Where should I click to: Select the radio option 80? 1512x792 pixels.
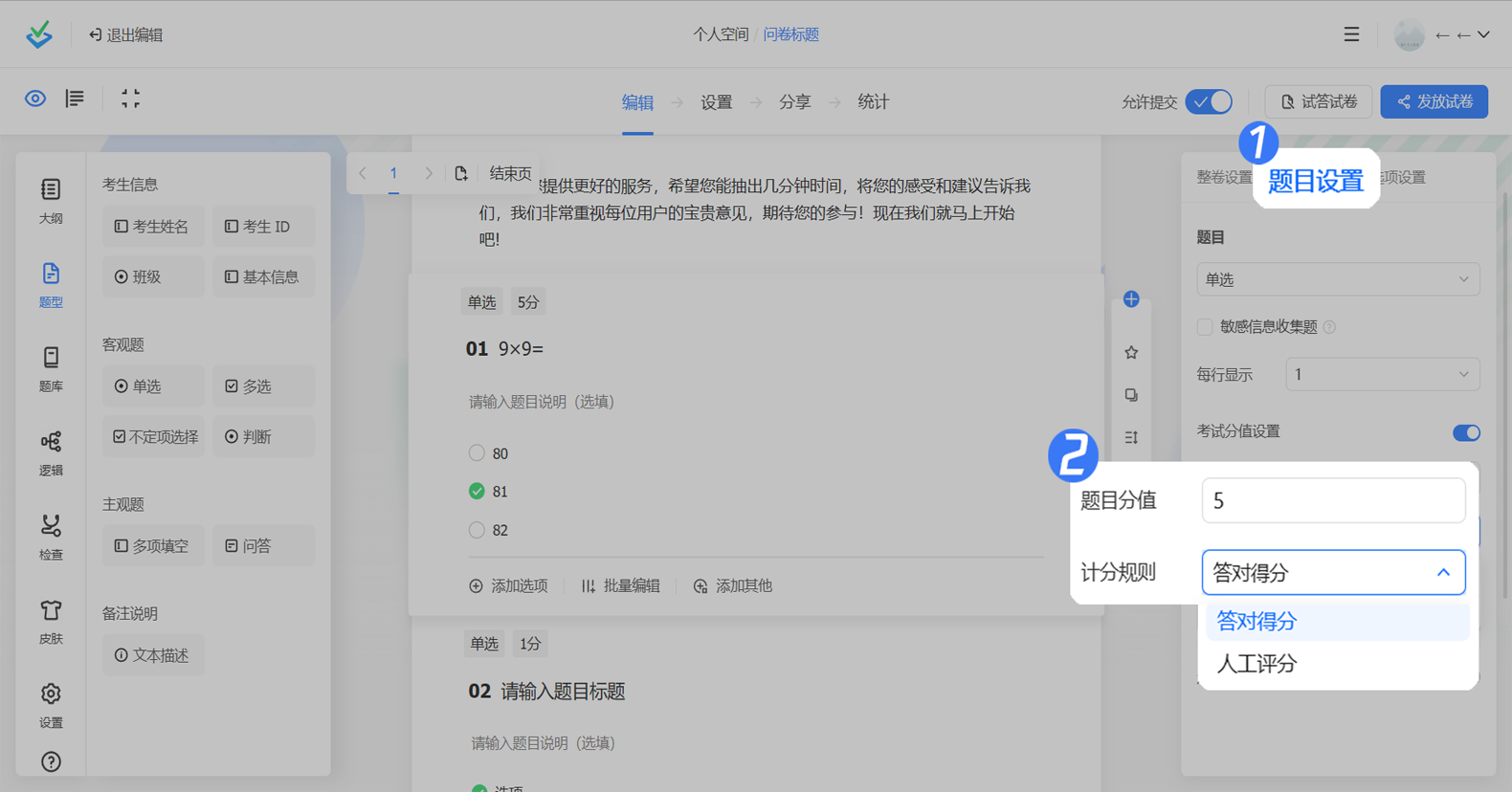(477, 453)
